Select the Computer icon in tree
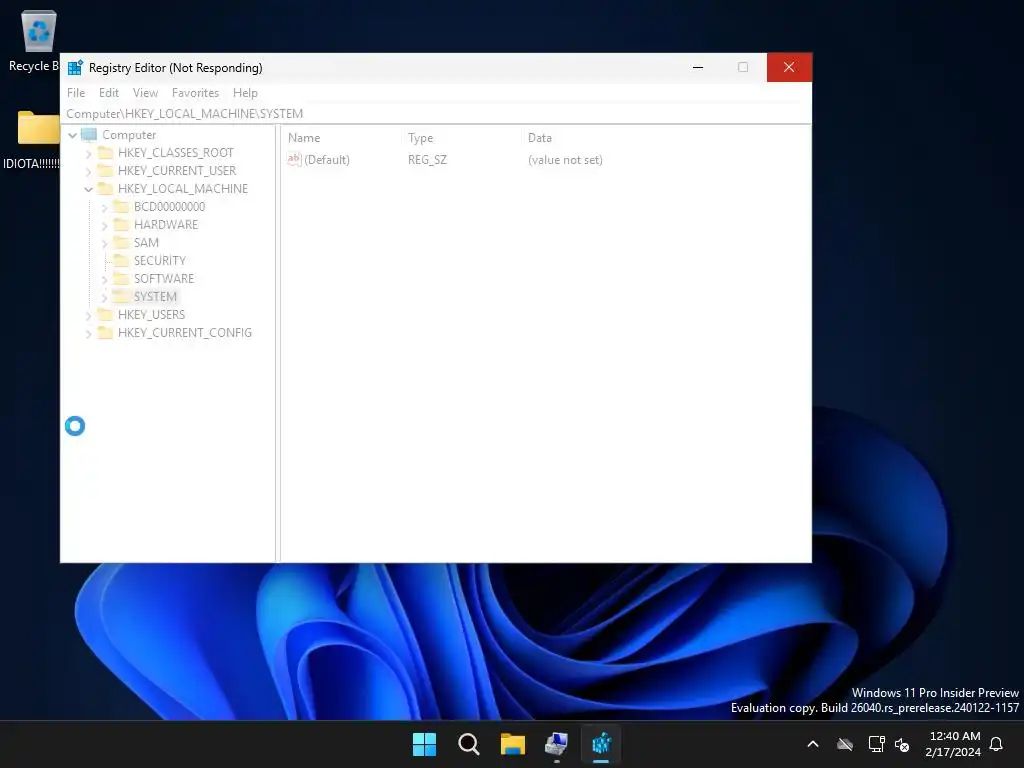This screenshot has height=768, width=1024. tap(89, 135)
